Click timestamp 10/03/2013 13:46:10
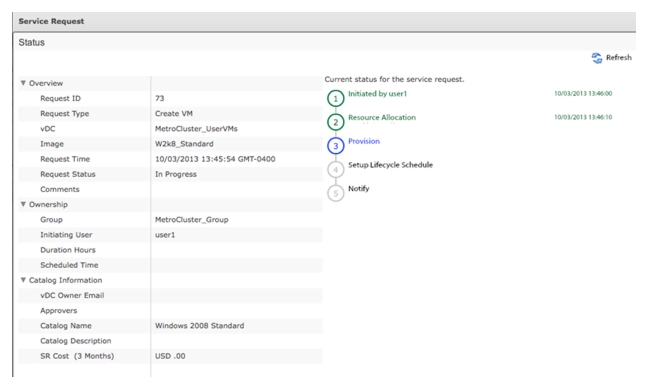This screenshot has width=649, height=390. click(583, 117)
